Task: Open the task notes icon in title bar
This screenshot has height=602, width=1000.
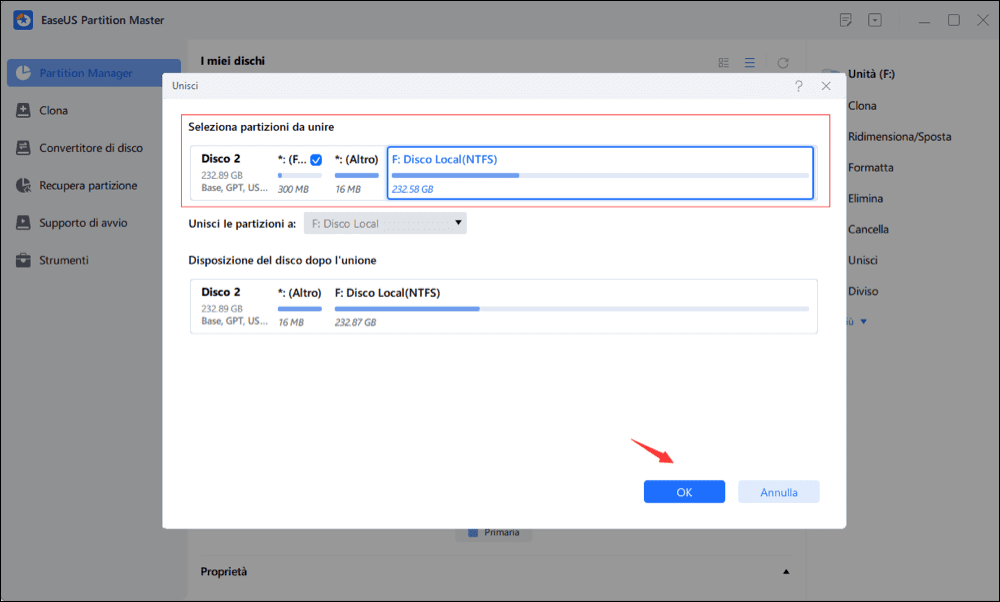Action: [x=846, y=20]
